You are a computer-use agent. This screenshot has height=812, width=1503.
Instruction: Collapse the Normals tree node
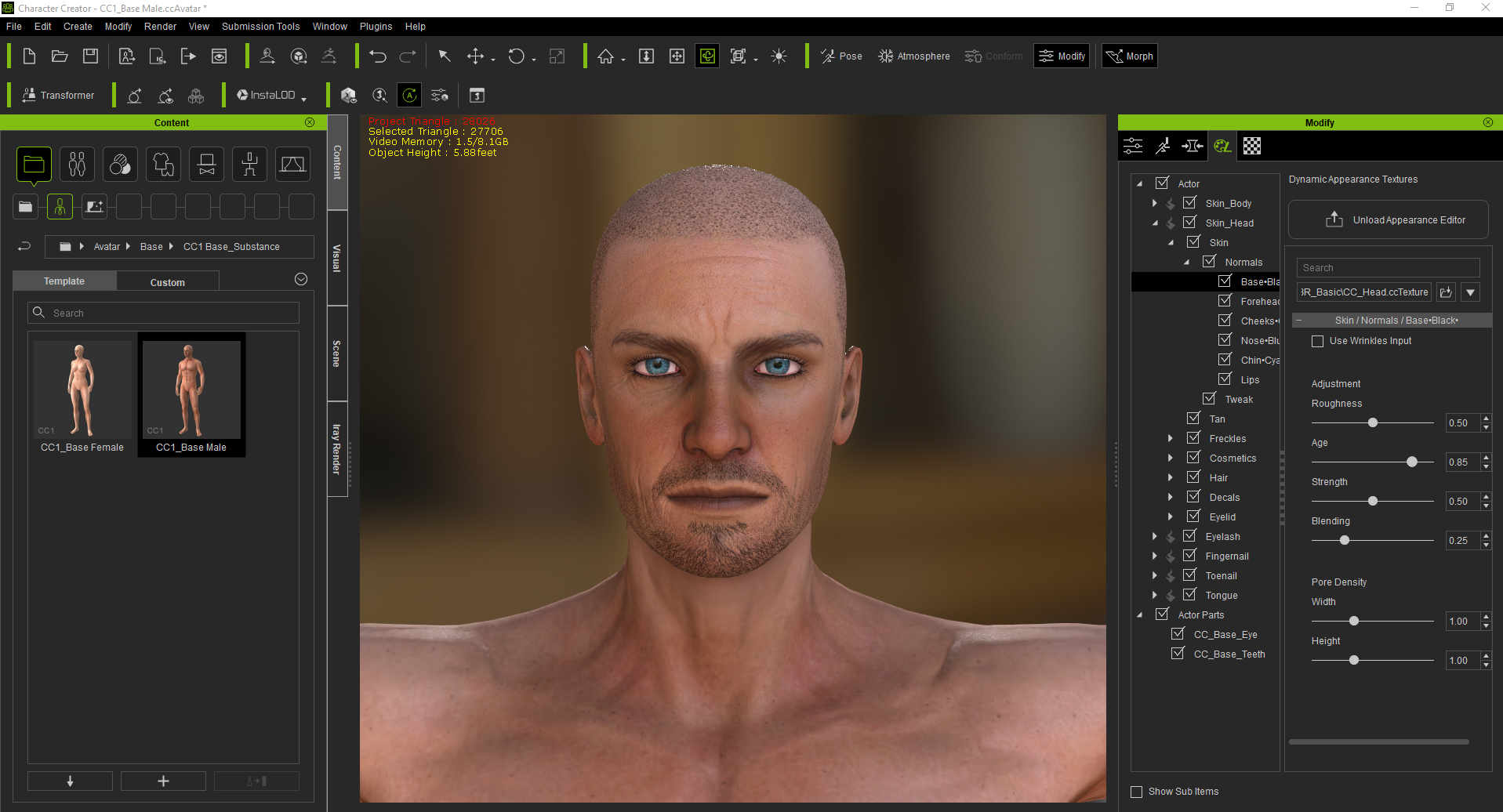1186,263
